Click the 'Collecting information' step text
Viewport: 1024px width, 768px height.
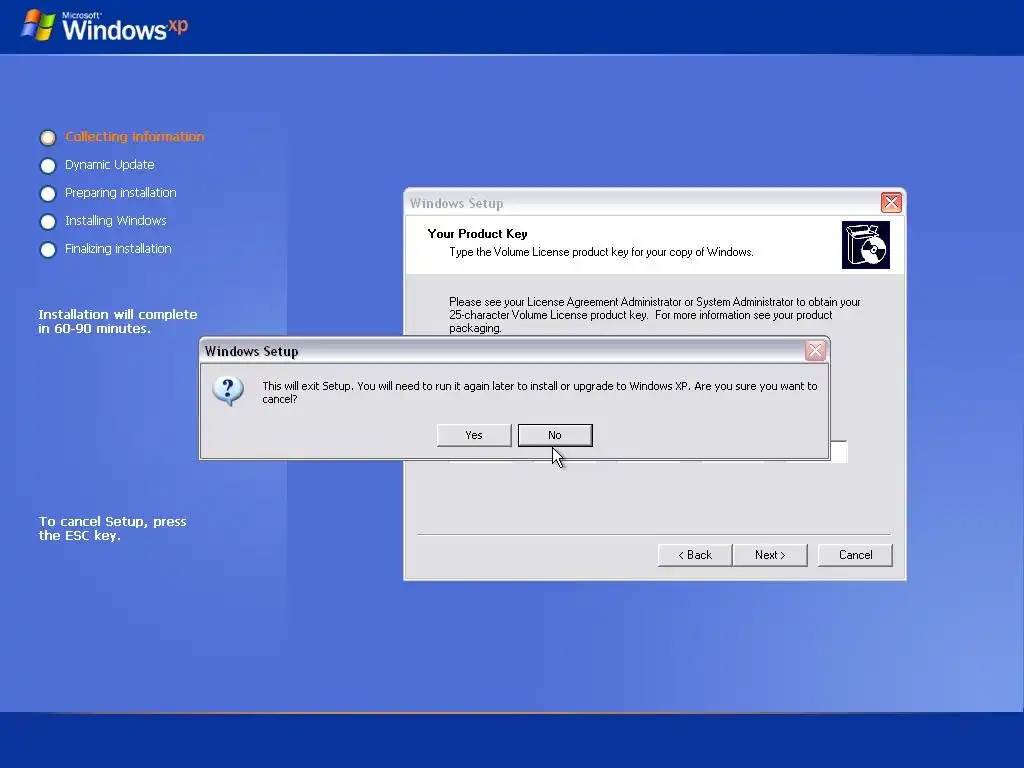point(135,136)
